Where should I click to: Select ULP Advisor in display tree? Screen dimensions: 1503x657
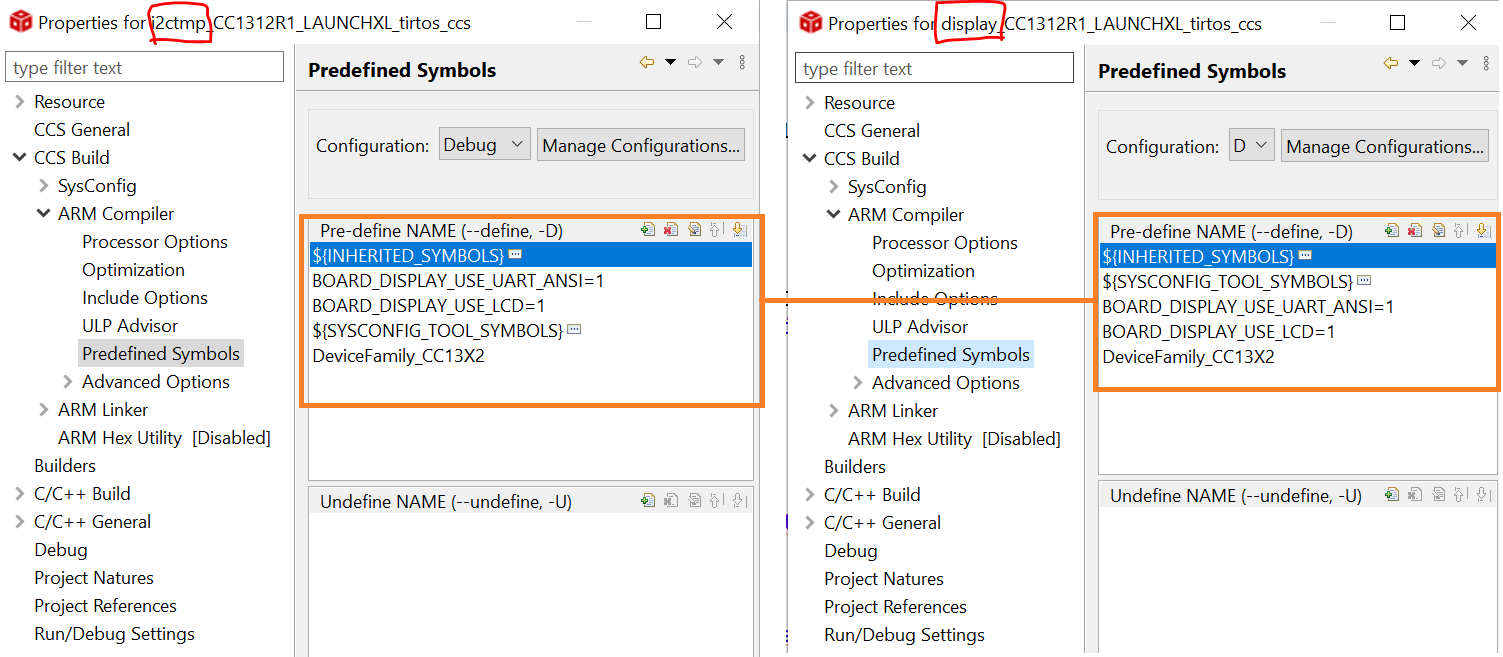[x=920, y=326]
